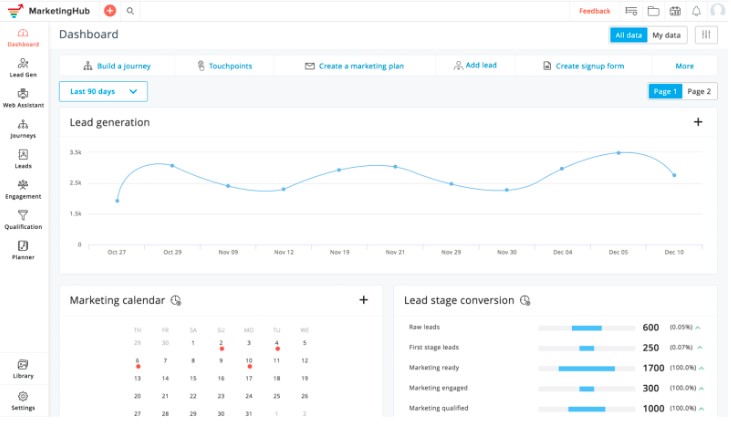Click Build a journey link
This screenshot has width=731, height=429.
(117, 66)
